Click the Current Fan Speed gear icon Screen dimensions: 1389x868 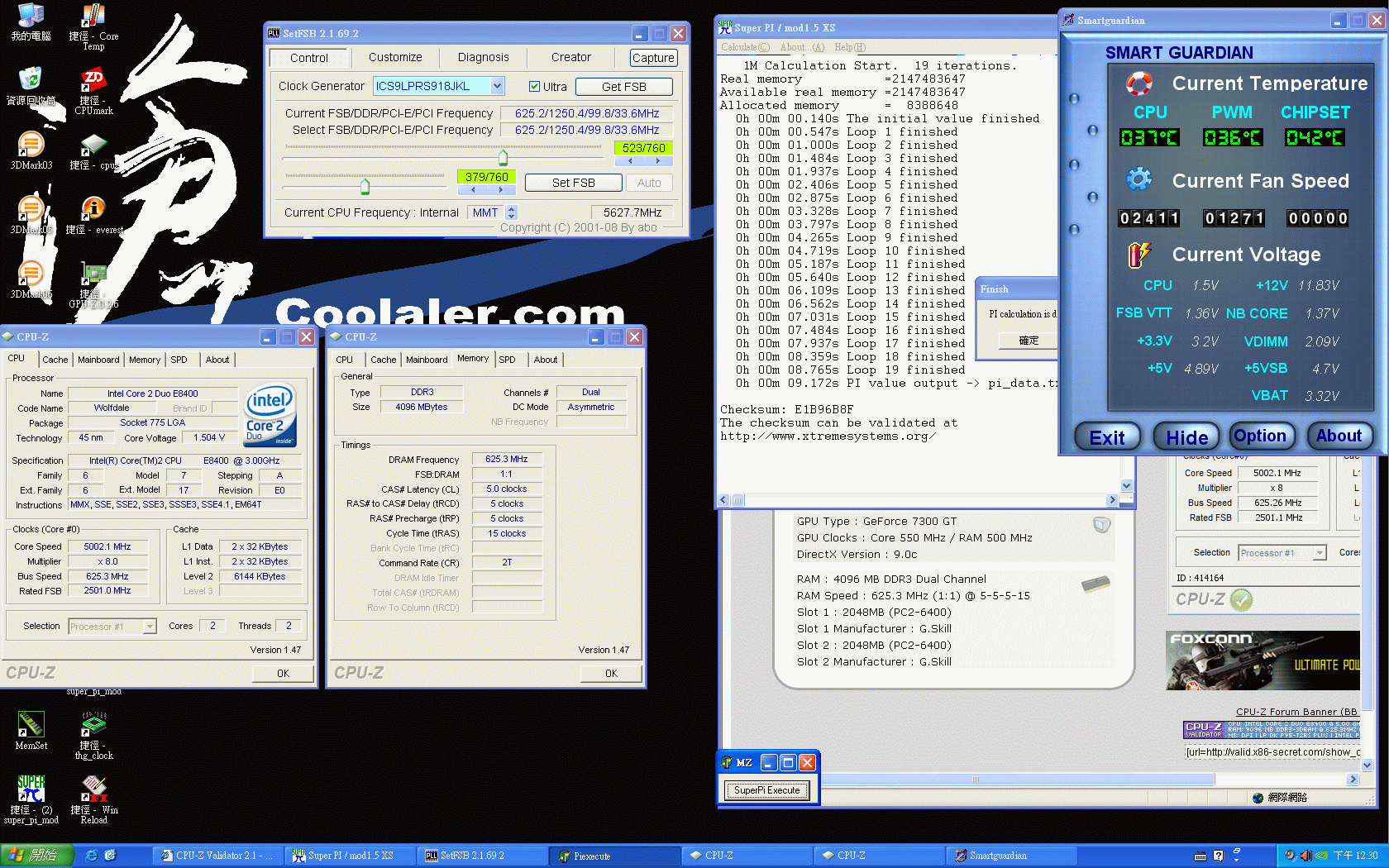tap(1138, 179)
